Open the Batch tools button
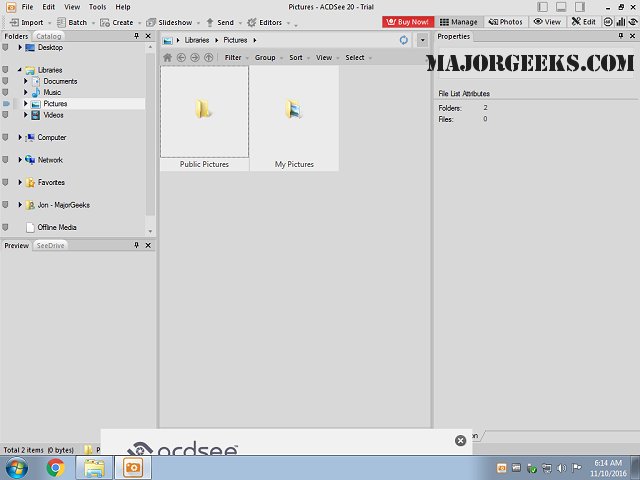Viewport: 640px width, 480px height. point(72,22)
